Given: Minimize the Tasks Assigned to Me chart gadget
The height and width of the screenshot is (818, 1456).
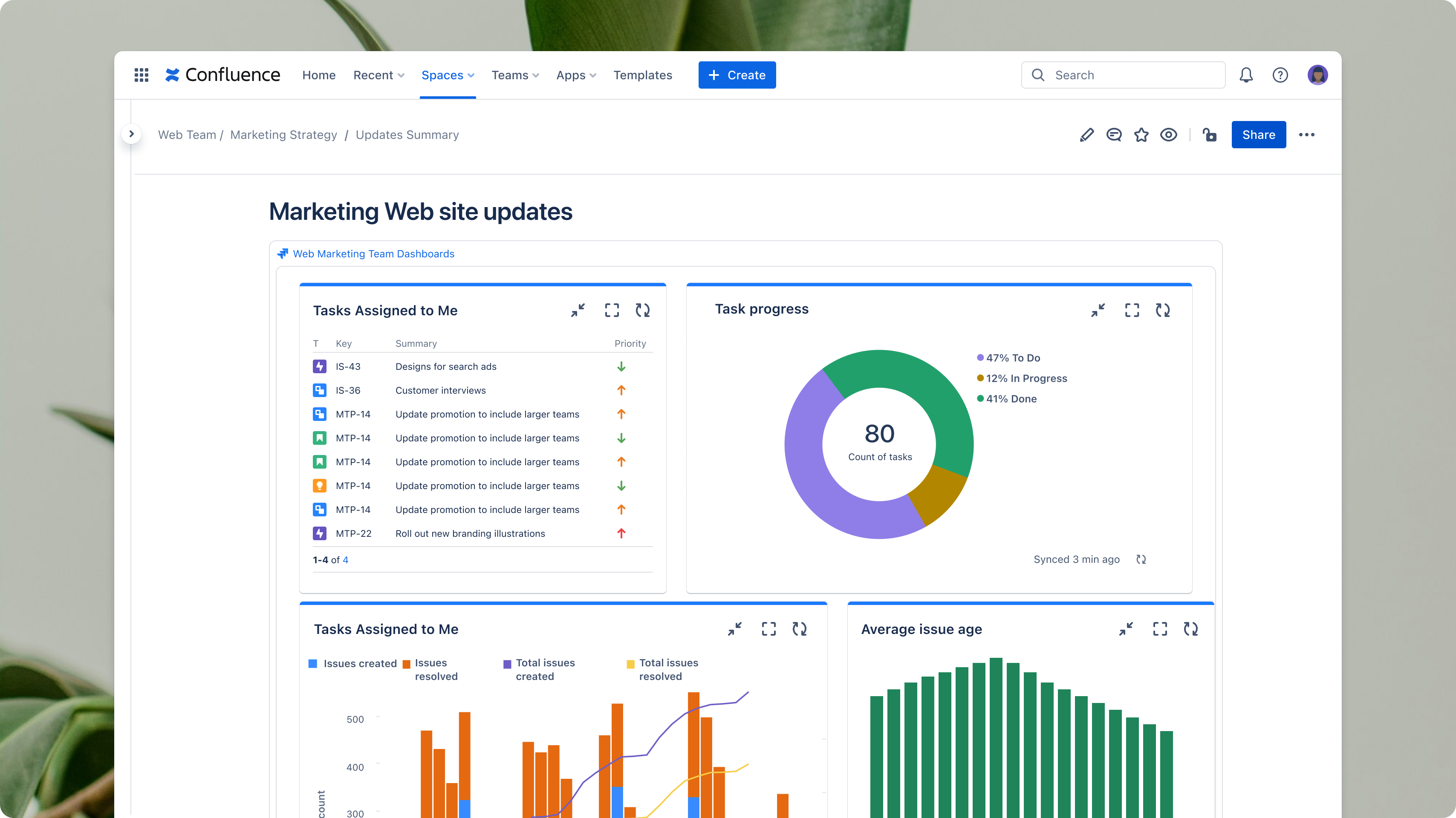Looking at the screenshot, I should (x=734, y=629).
